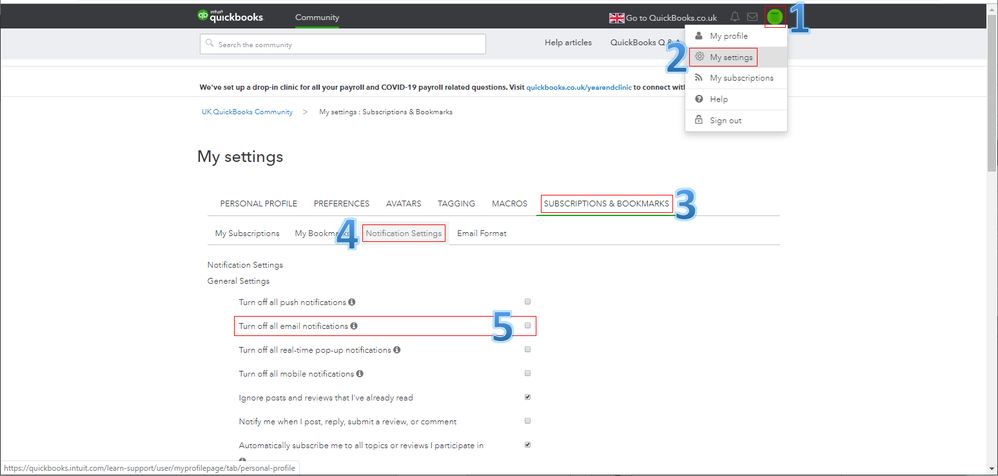
Task: Click the Help question mark icon
Action: (x=699, y=99)
